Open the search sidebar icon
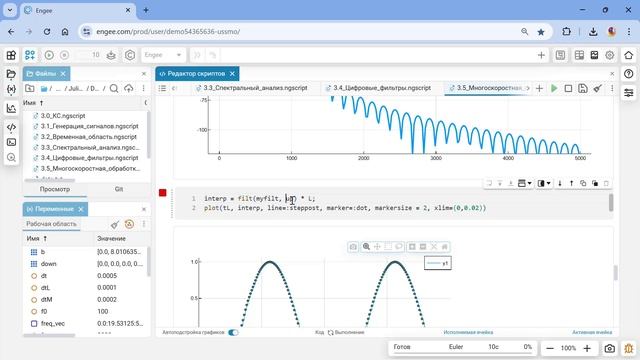The height and width of the screenshot is (360, 640). point(11,158)
